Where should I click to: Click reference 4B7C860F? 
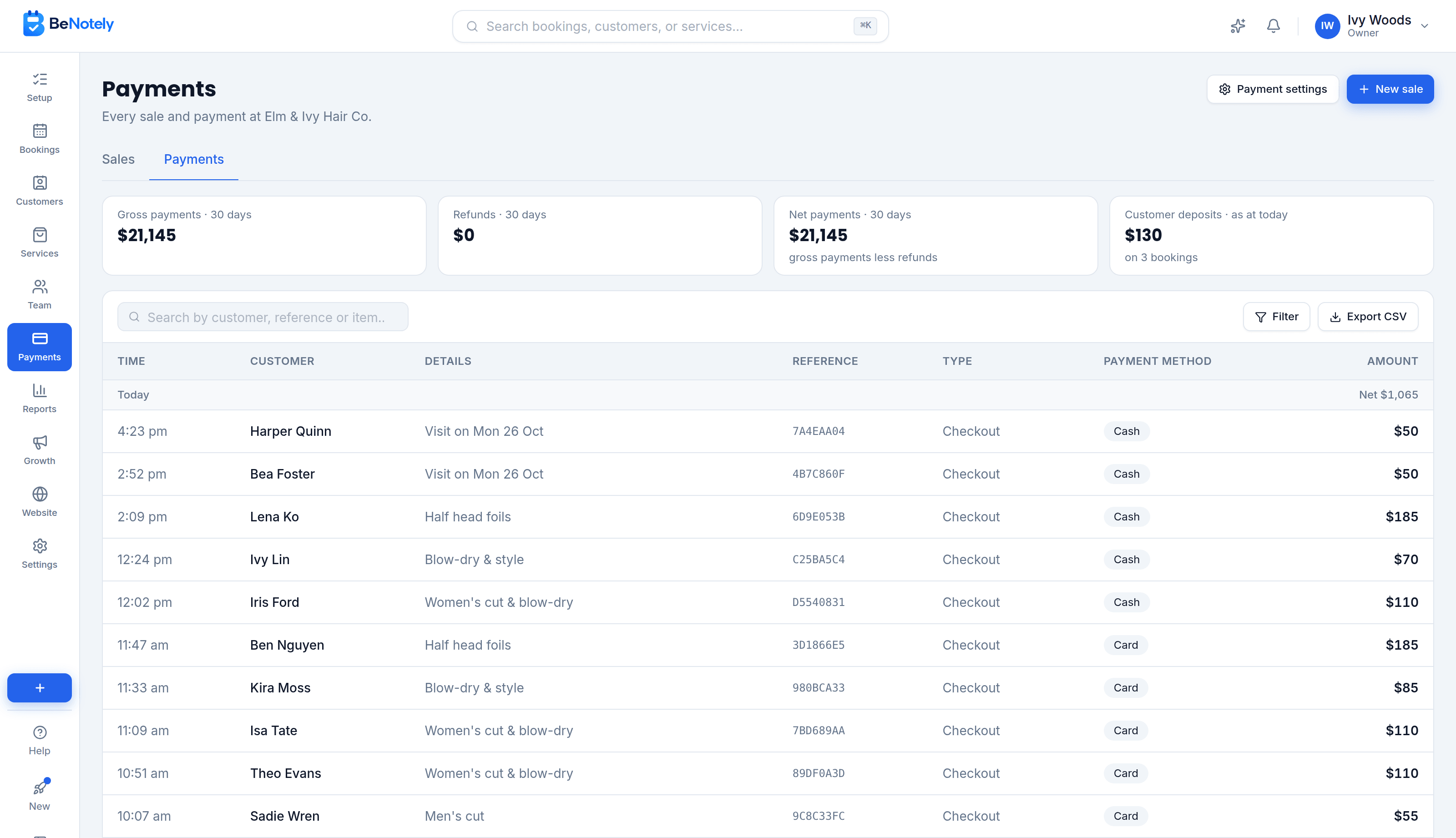(818, 474)
